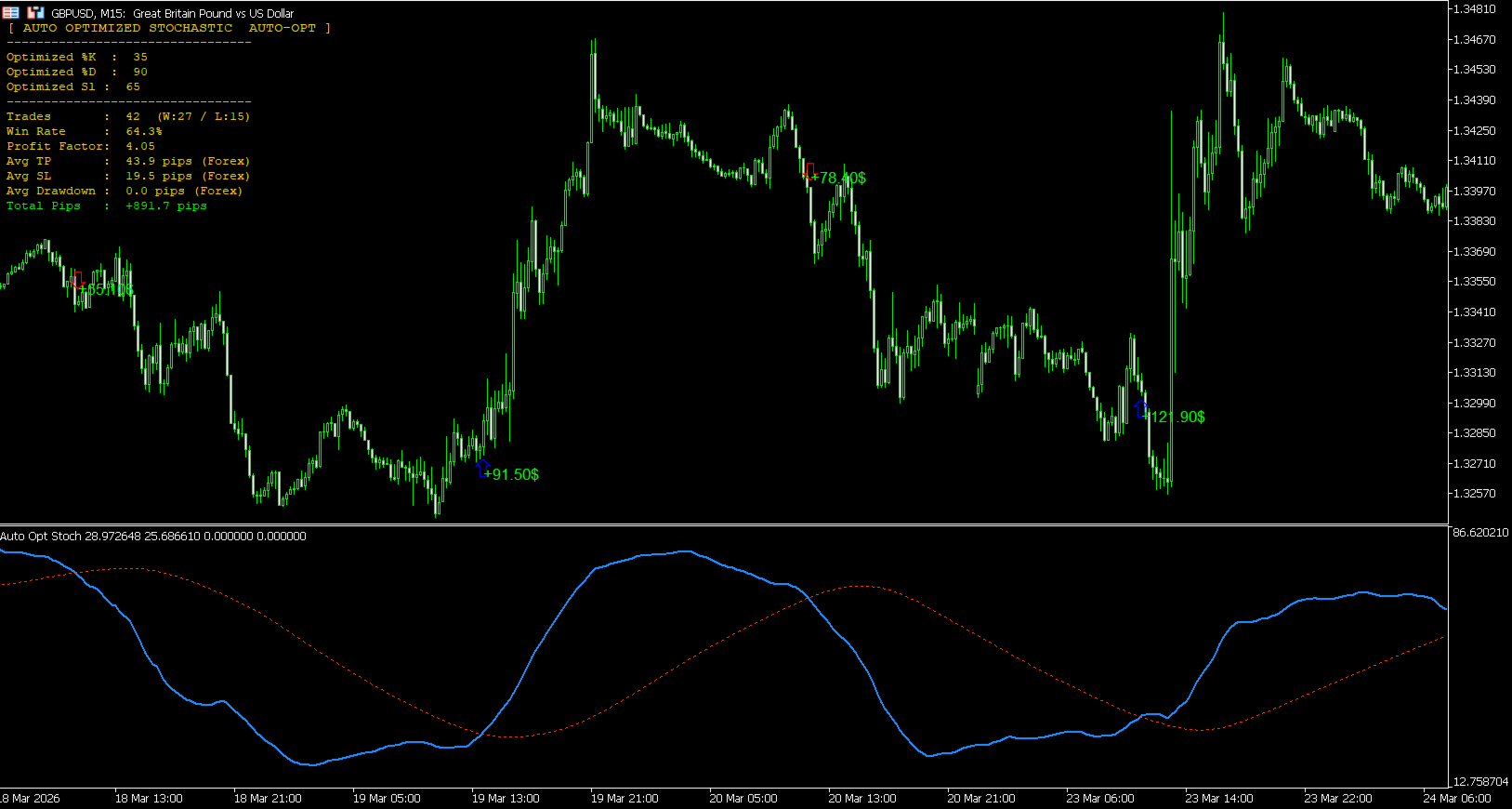The image size is (1512, 809).
Task: Click the Win Rate 64.3% line
Action: pyautogui.click(x=85, y=131)
